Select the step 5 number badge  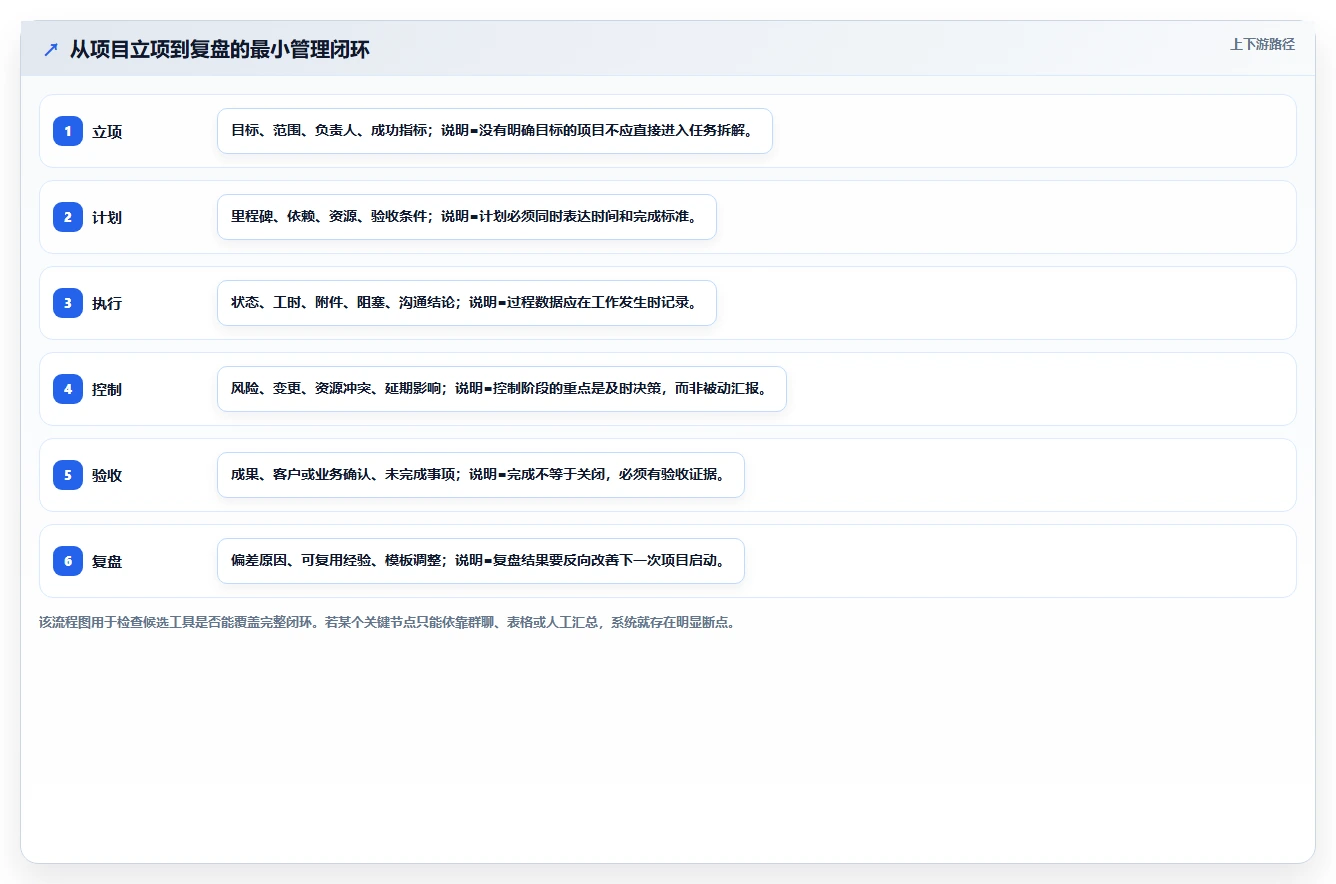tap(68, 475)
